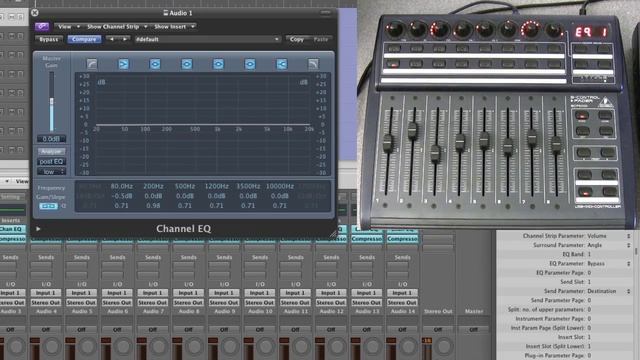The width and height of the screenshot is (640, 360).
Task: Open the low analyzer resolution dropdown
Action: (51, 172)
